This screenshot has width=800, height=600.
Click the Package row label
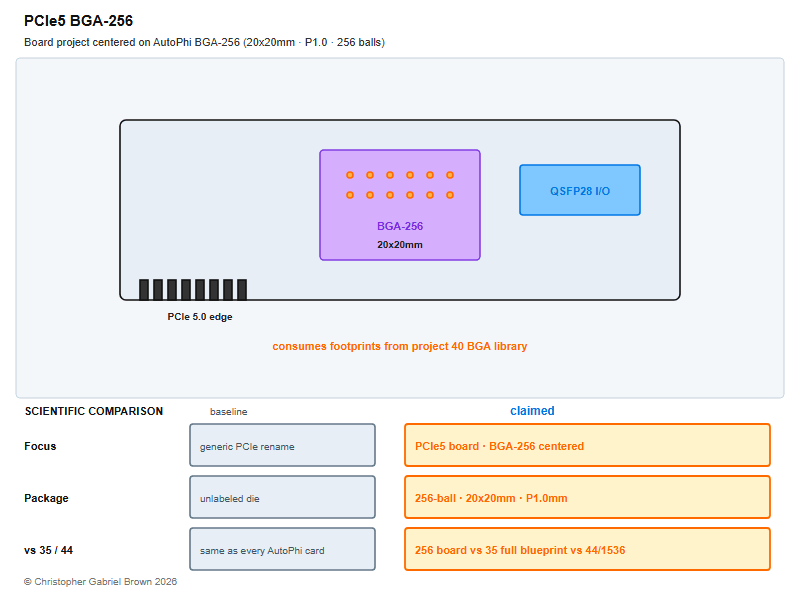[x=46, y=498]
